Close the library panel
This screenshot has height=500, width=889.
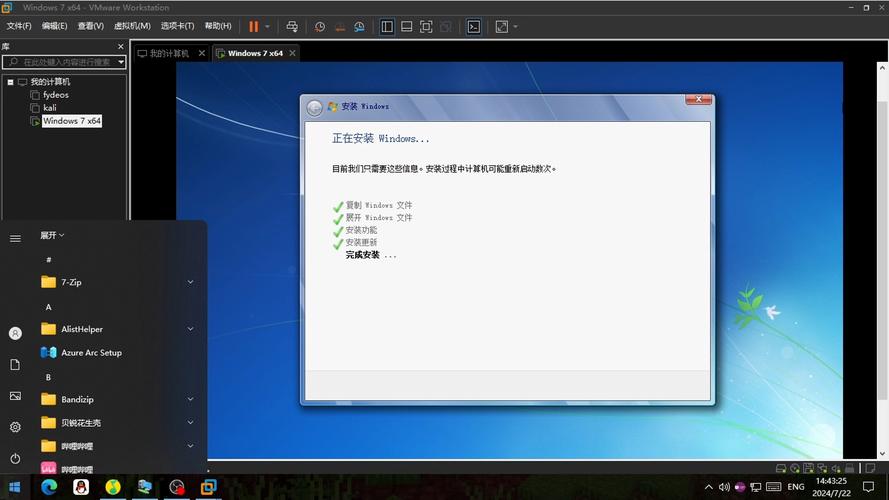[x=120, y=46]
